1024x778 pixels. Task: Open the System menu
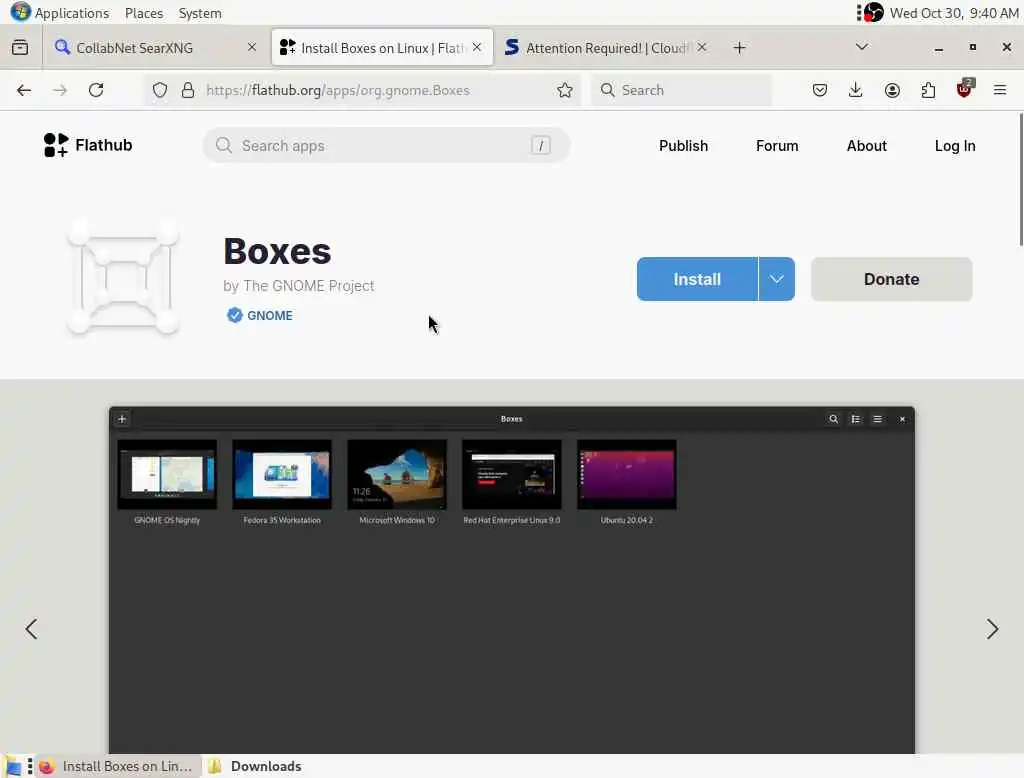coord(200,13)
